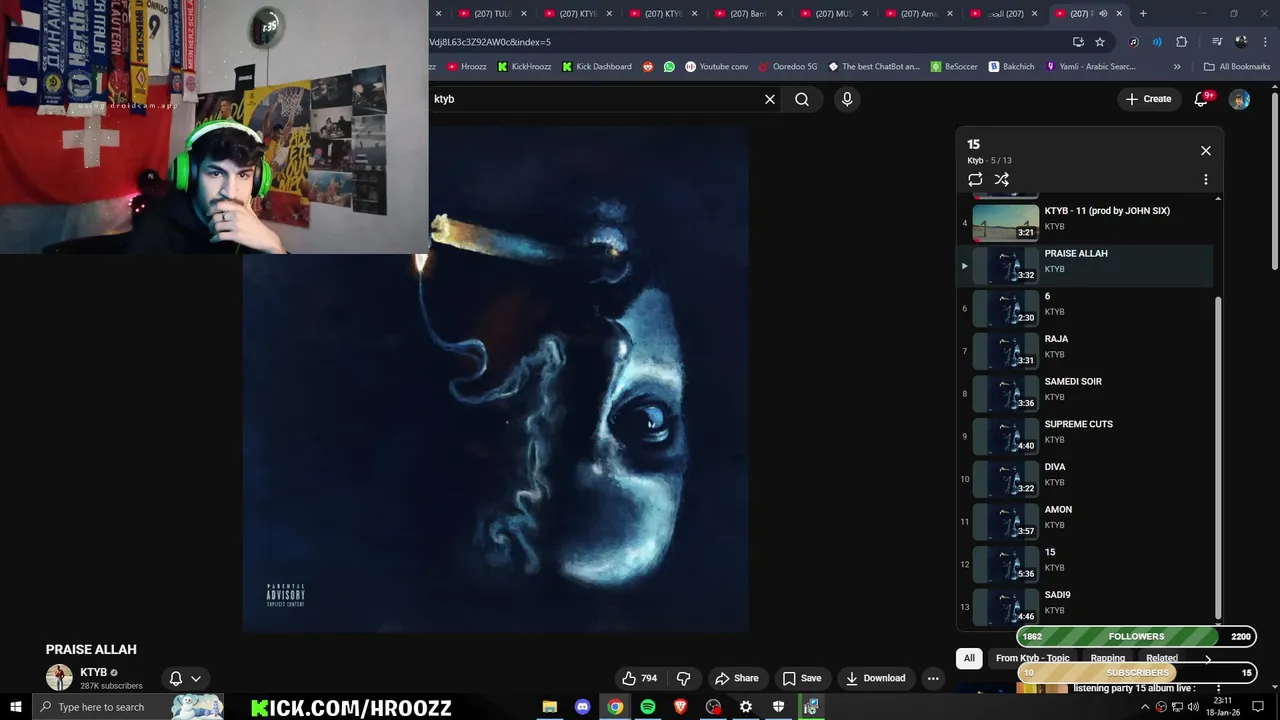Open Youtube conv bookmark
Viewport: 1280px width, 720px height.
click(x=717, y=67)
